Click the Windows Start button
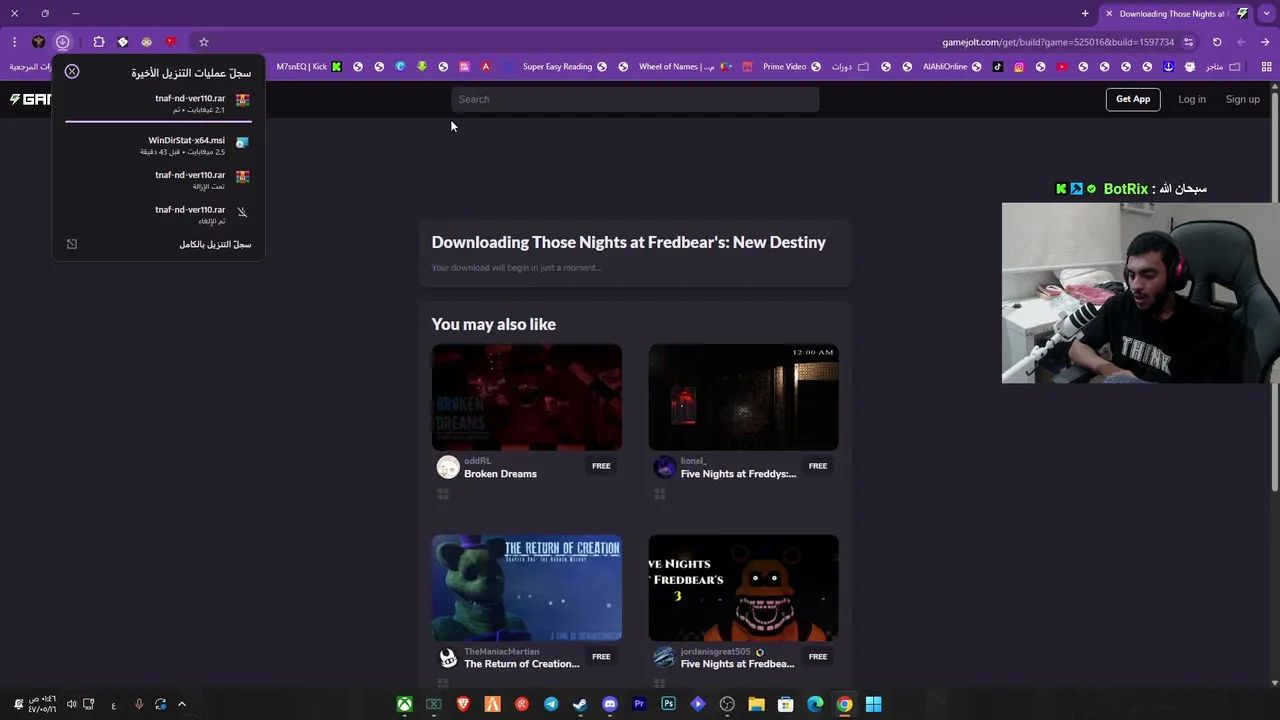Screen dimensions: 1280x720 [873, 704]
